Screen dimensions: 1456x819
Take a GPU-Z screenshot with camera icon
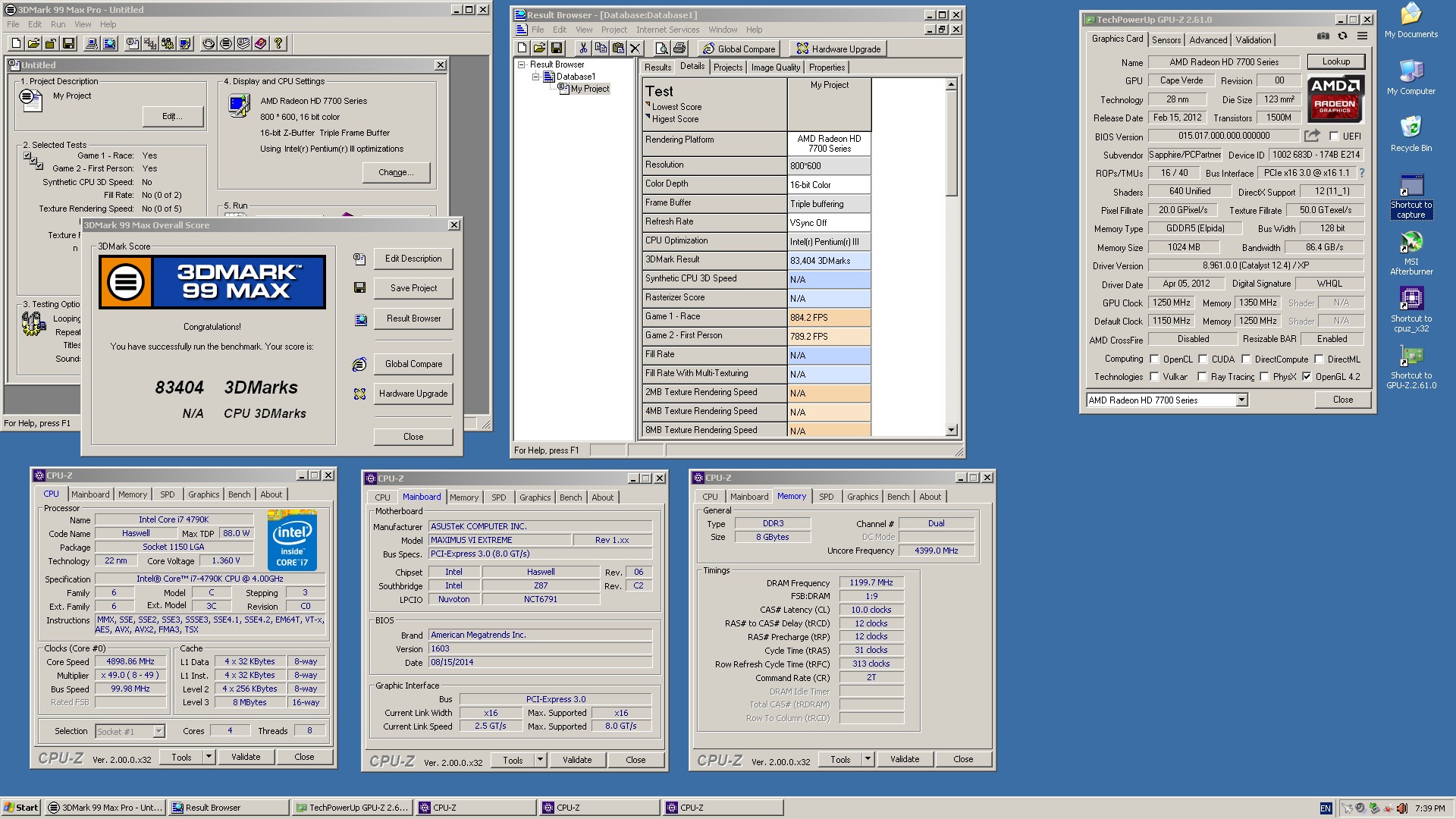point(1323,36)
